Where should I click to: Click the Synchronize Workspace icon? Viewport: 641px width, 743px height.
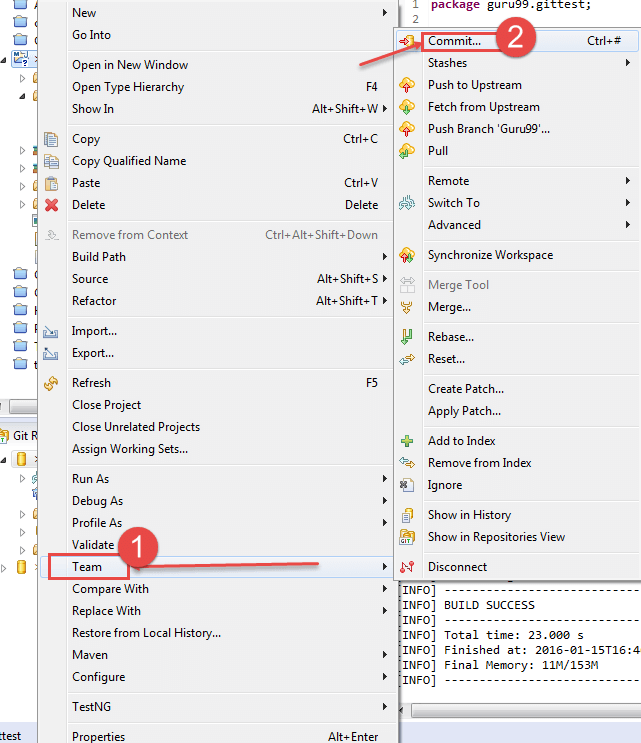click(x=407, y=255)
